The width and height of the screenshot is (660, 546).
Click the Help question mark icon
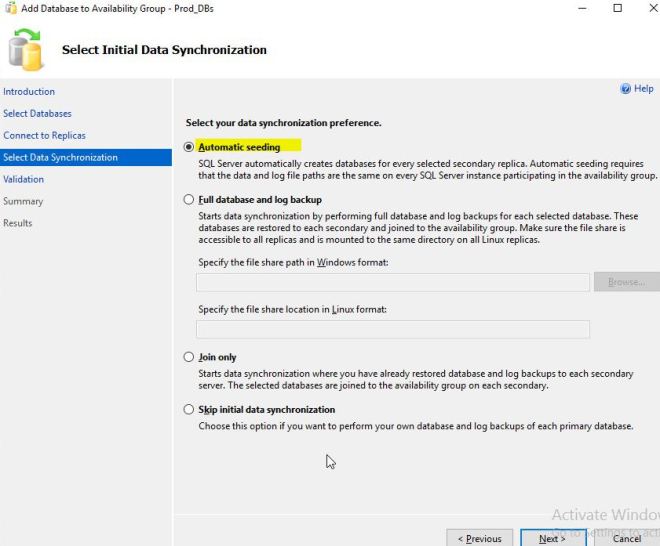pyautogui.click(x=626, y=89)
